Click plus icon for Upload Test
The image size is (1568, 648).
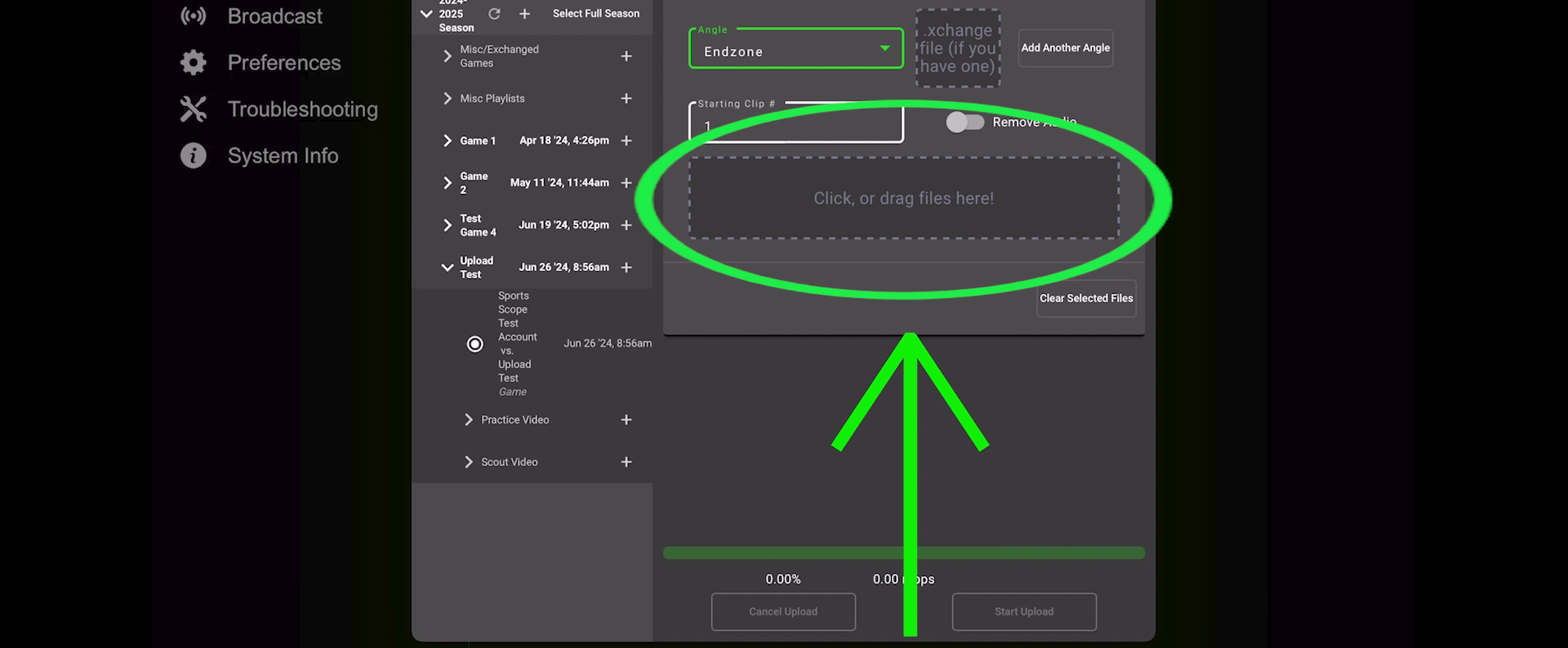click(x=626, y=268)
